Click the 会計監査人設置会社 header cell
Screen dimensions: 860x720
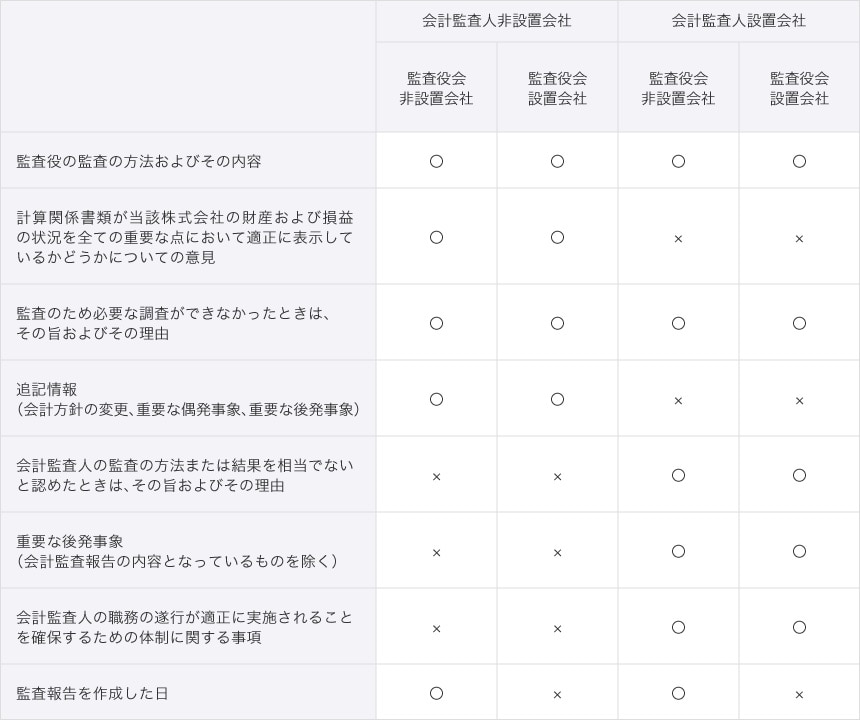pos(738,21)
